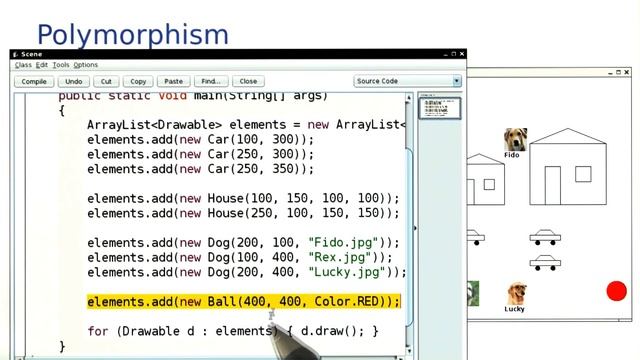The image size is (640, 360).
Task: Click the editor's Close button
Action: tap(248, 81)
